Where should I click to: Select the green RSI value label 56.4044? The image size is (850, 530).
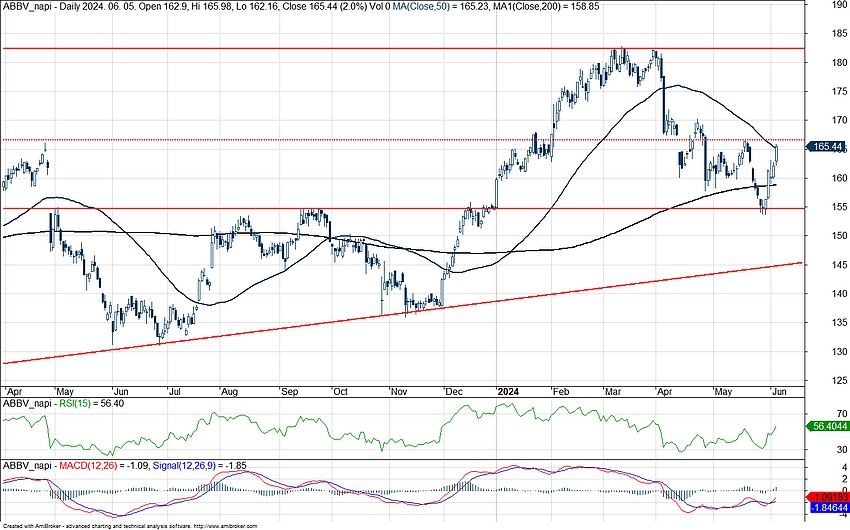[x=826, y=426]
